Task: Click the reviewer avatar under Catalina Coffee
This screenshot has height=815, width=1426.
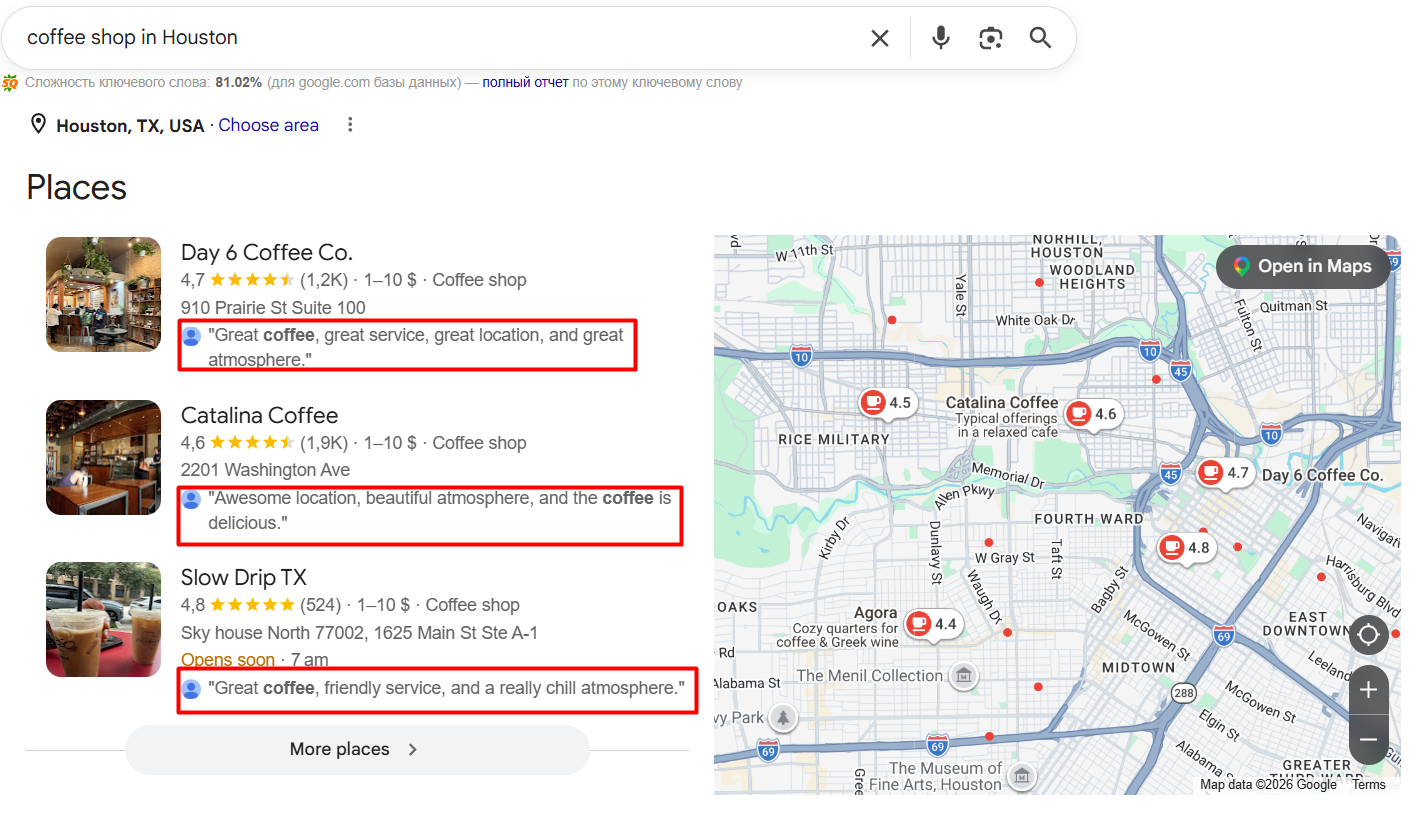Action: click(191, 500)
